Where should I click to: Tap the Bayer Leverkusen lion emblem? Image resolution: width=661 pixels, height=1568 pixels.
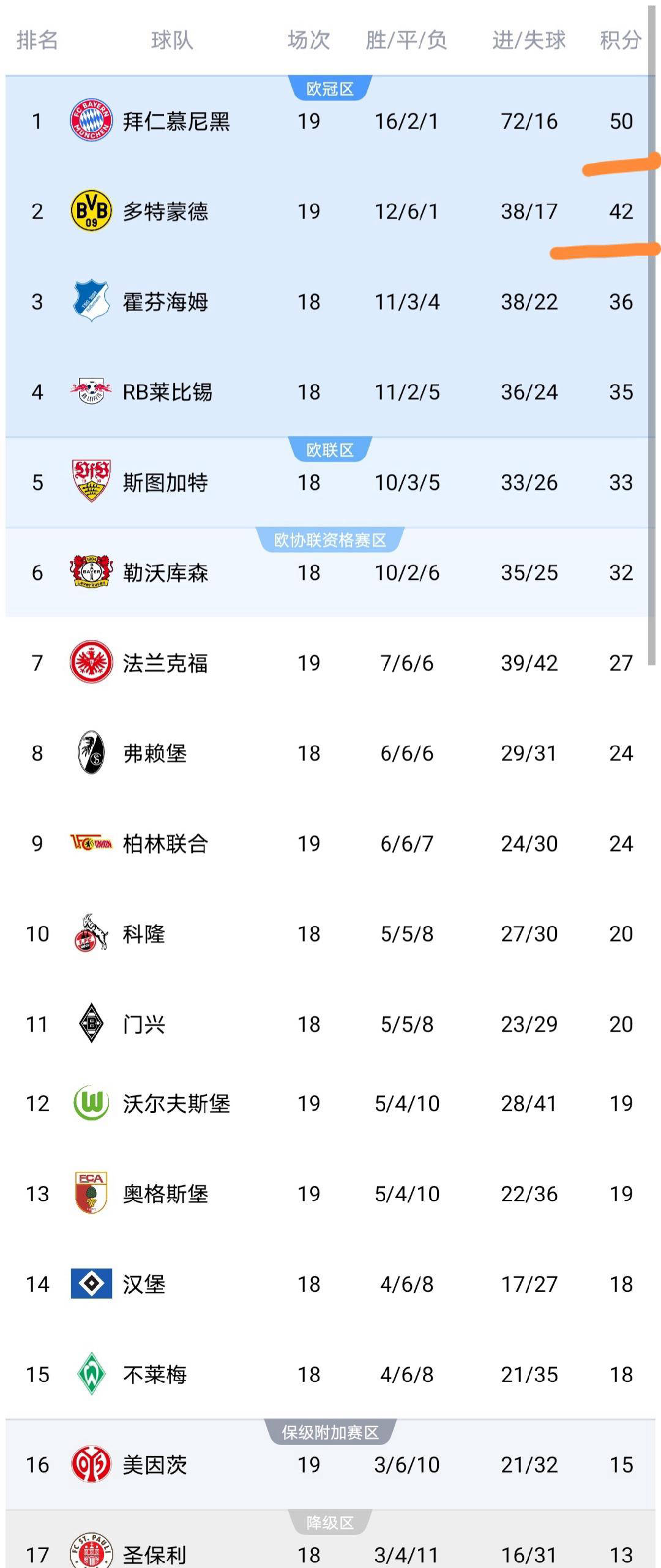[x=91, y=572]
